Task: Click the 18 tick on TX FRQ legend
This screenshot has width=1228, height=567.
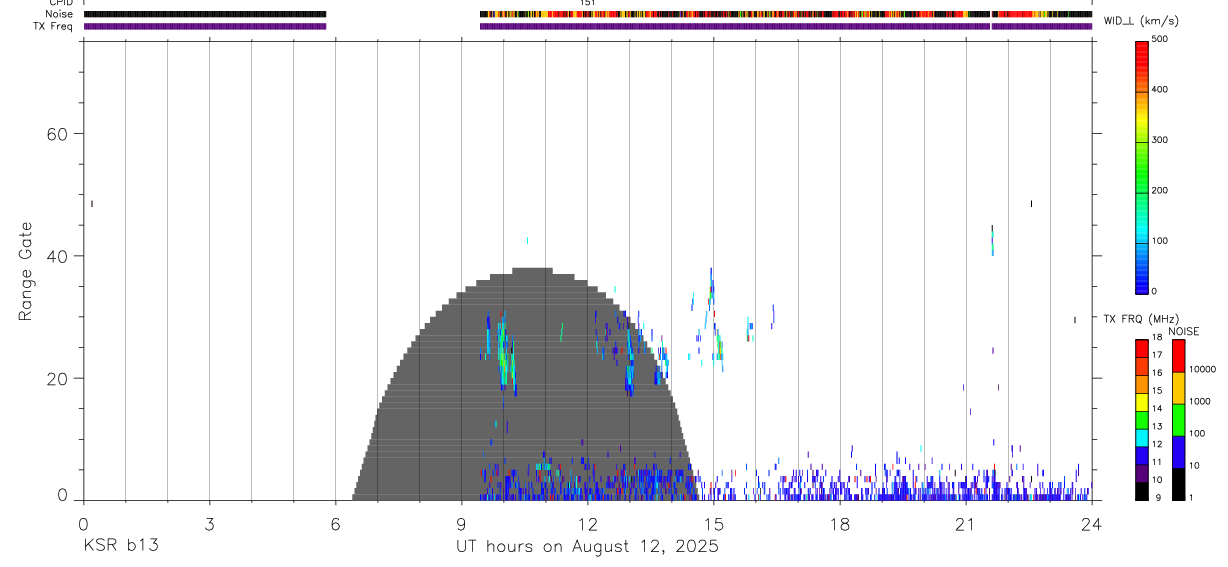Action: 1156,338
